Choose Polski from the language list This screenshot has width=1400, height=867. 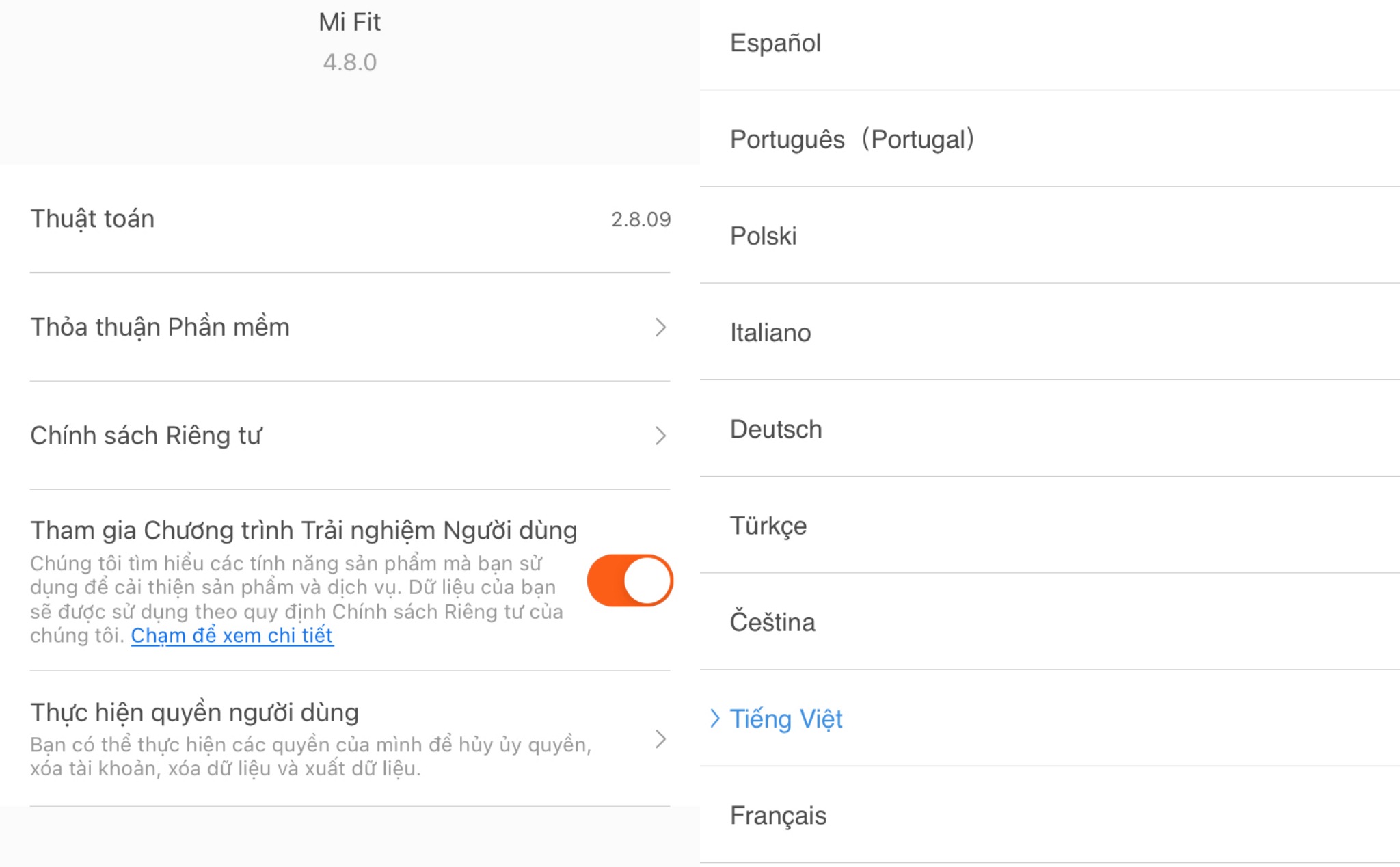pyautogui.click(x=1050, y=235)
